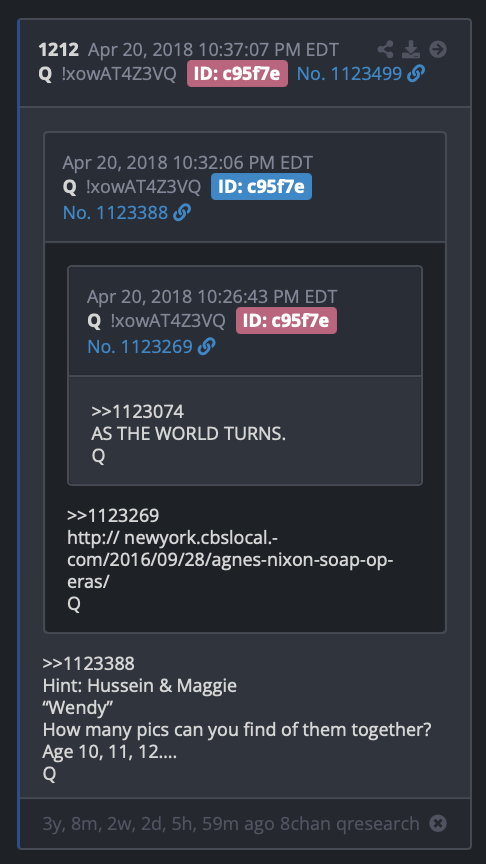Viewport: 486px width, 864px height.
Task: Open post link No. 1123499
Action: [349, 74]
